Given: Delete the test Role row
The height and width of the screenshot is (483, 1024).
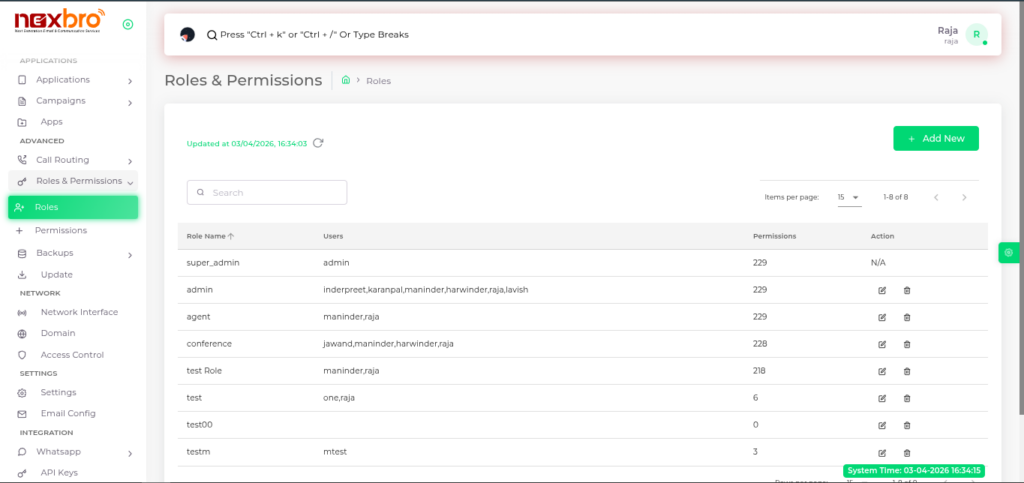Looking at the screenshot, I should pos(907,371).
